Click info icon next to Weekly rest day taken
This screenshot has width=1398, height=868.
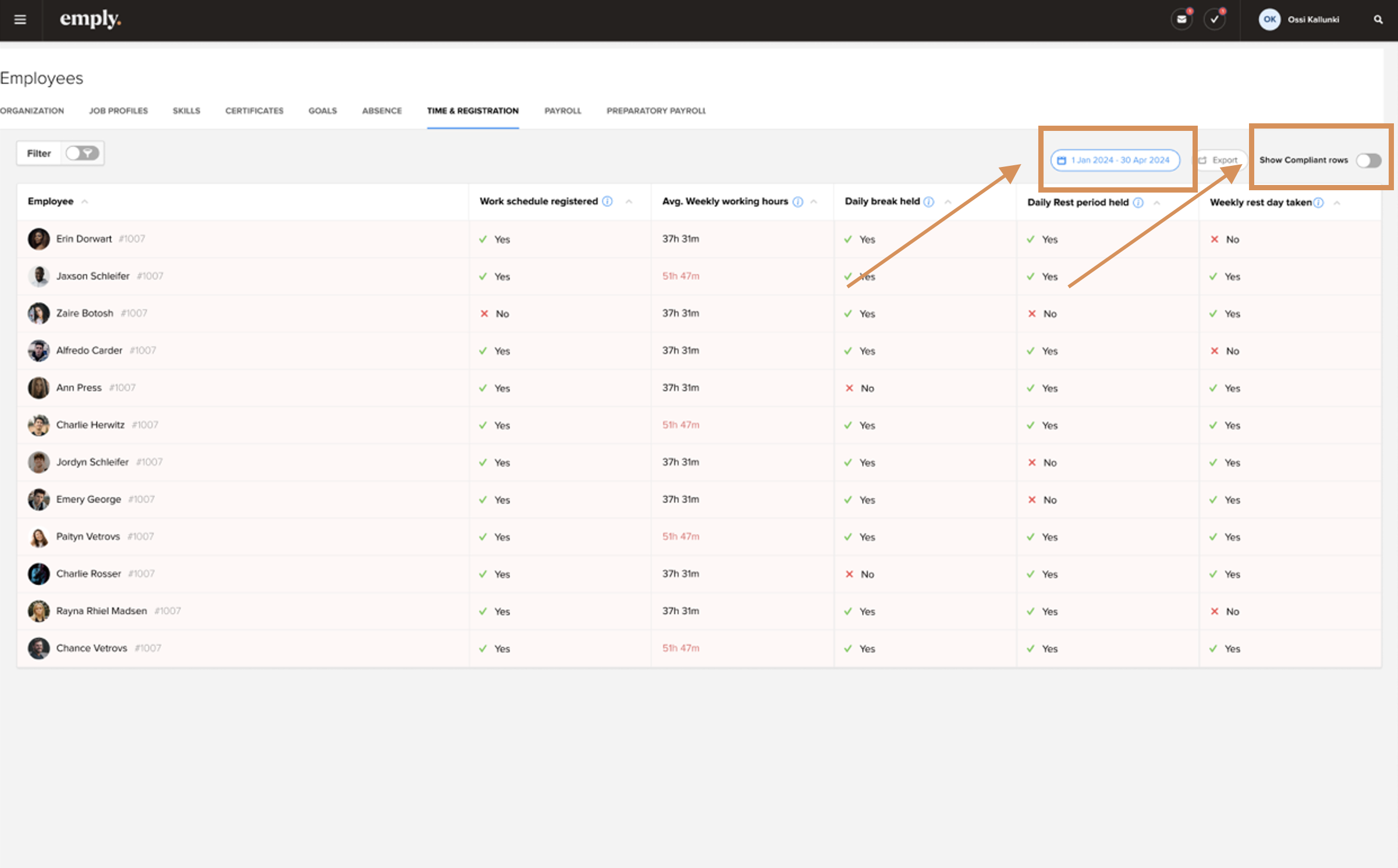1319,202
